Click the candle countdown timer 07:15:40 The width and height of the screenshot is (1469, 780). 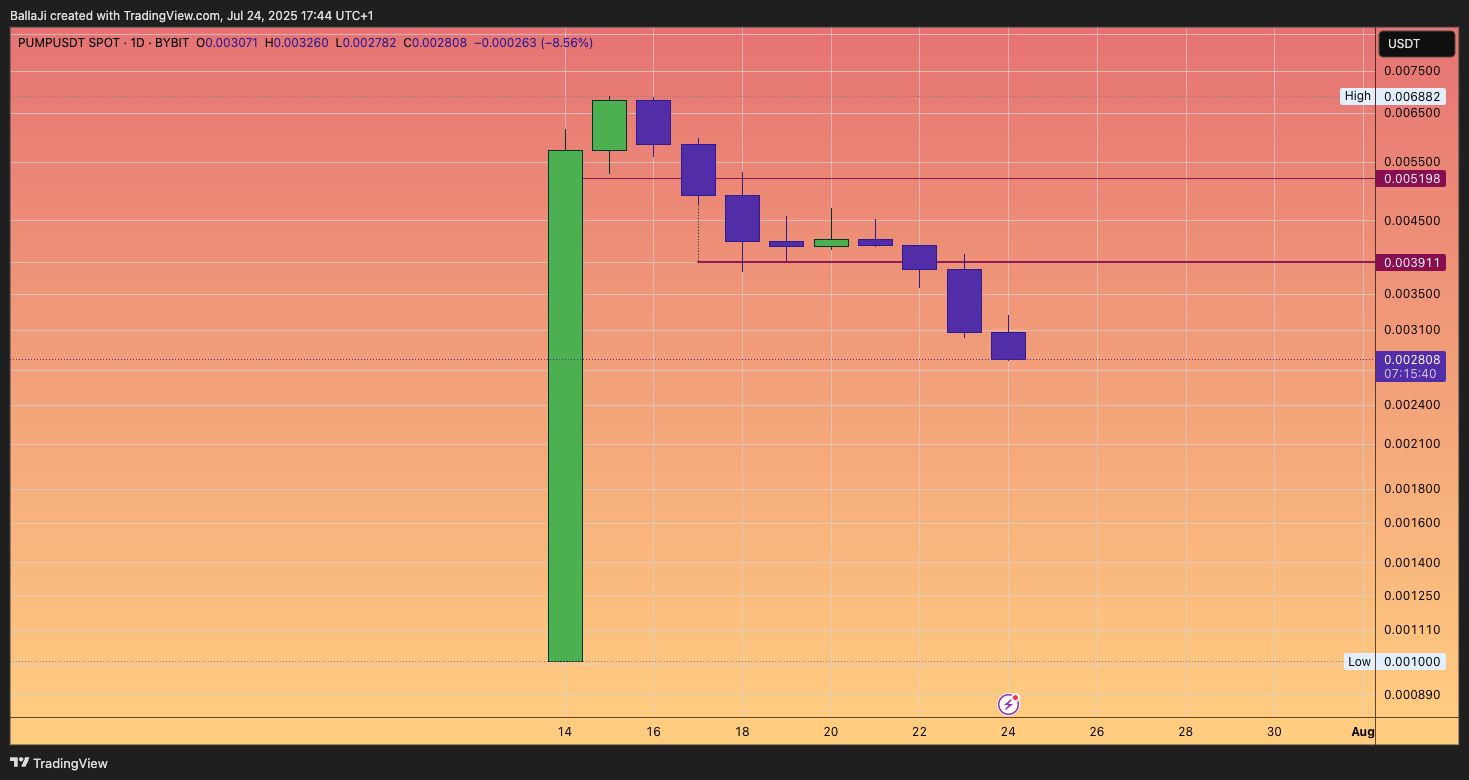click(1411, 374)
